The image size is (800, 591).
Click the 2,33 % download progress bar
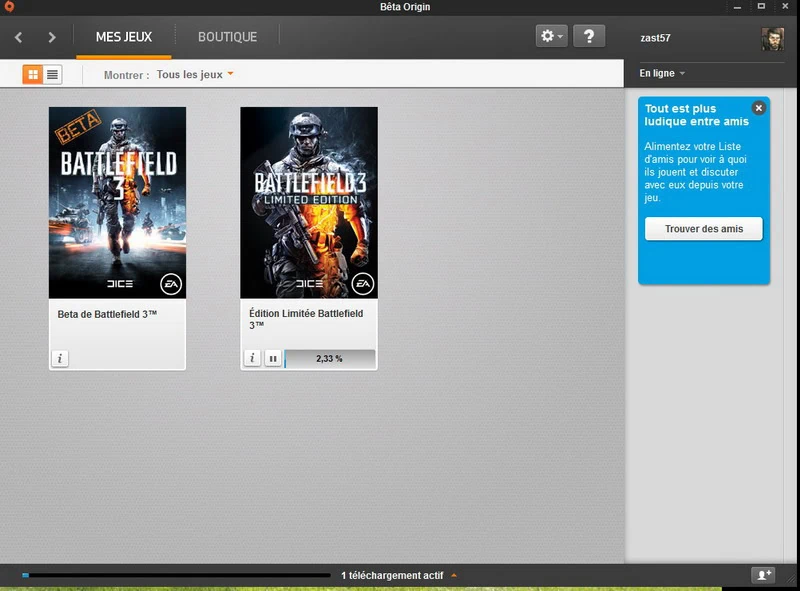tap(330, 358)
